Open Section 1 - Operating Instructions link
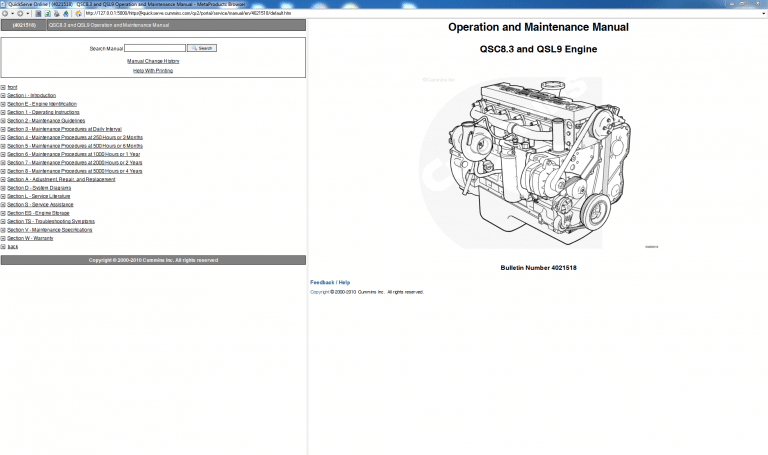This screenshot has height=455, width=768. click(43, 112)
